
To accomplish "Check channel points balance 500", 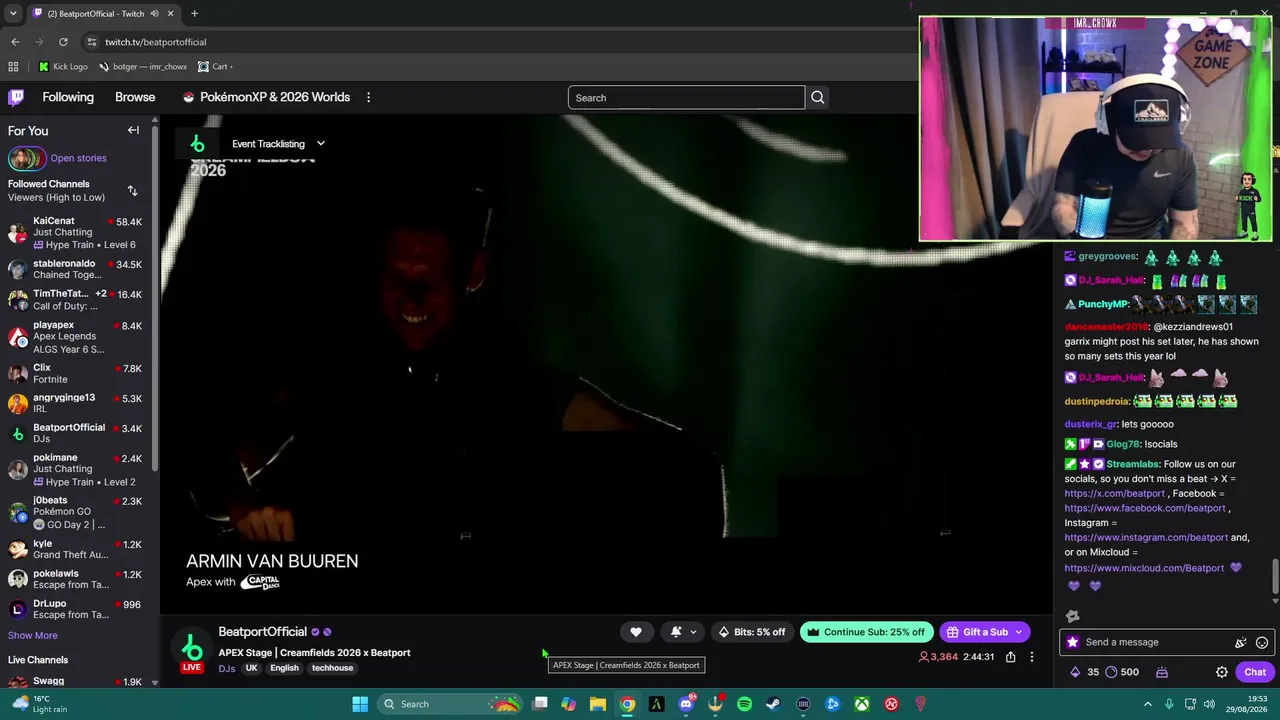I will 1122,672.
